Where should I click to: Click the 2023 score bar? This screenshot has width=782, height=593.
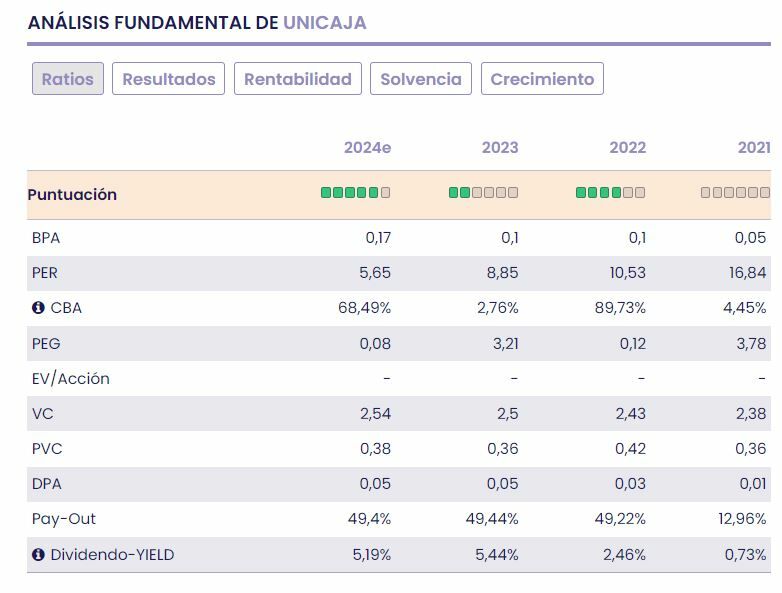(483, 193)
